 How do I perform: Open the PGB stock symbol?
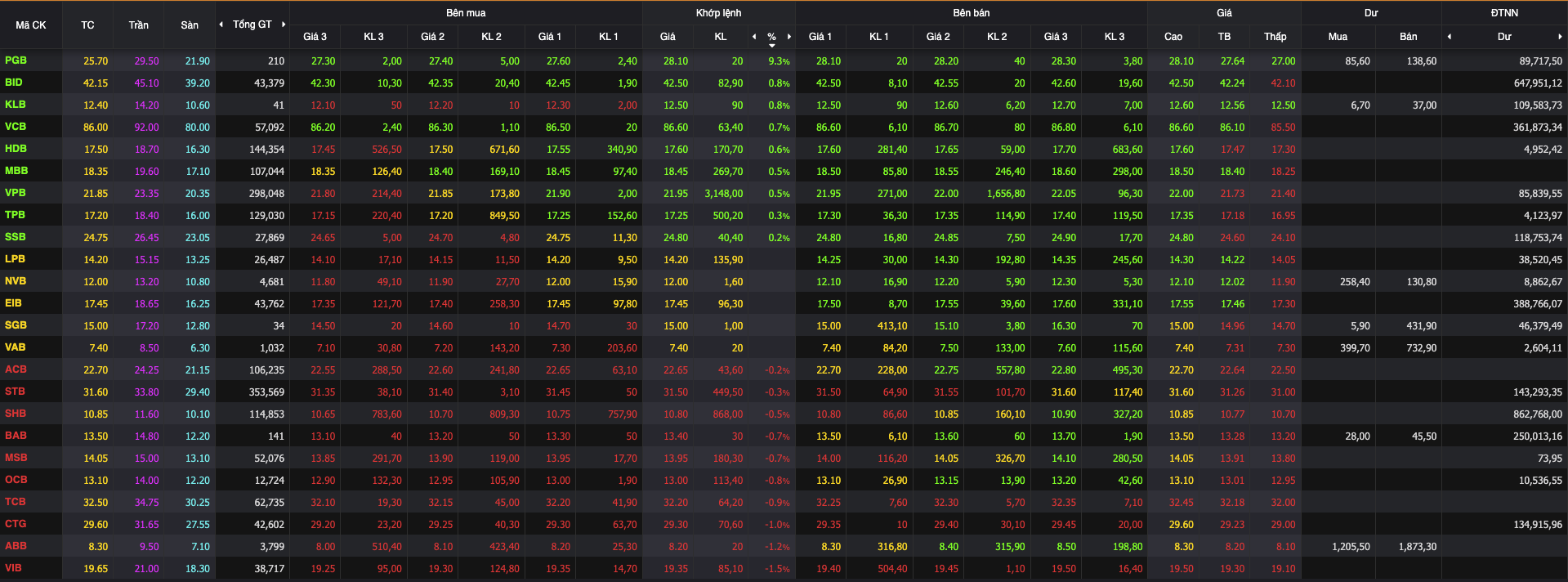point(16,60)
